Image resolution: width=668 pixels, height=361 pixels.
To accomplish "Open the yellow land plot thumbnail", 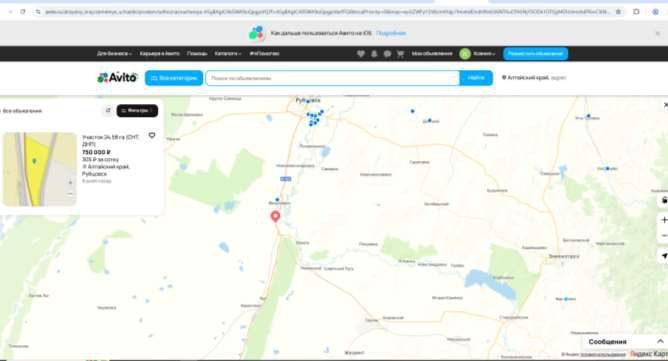I will click(40, 169).
